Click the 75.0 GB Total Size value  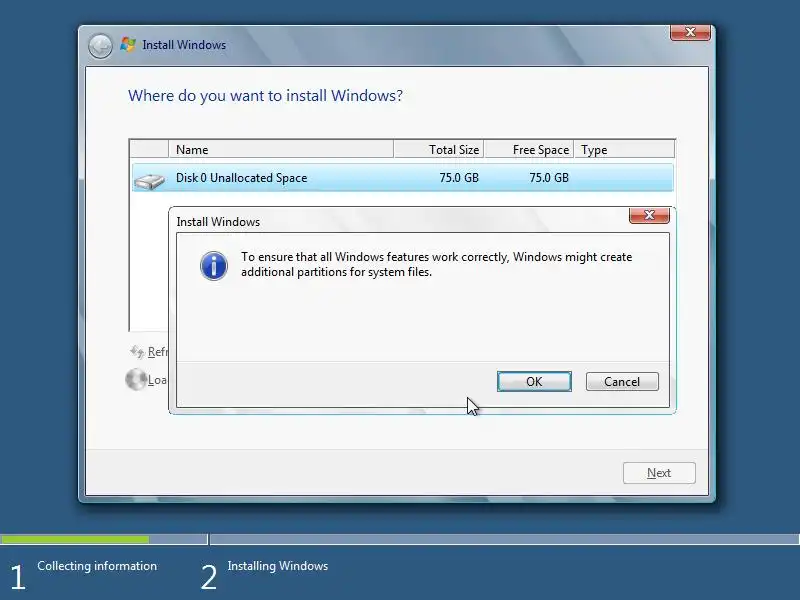[x=459, y=178]
